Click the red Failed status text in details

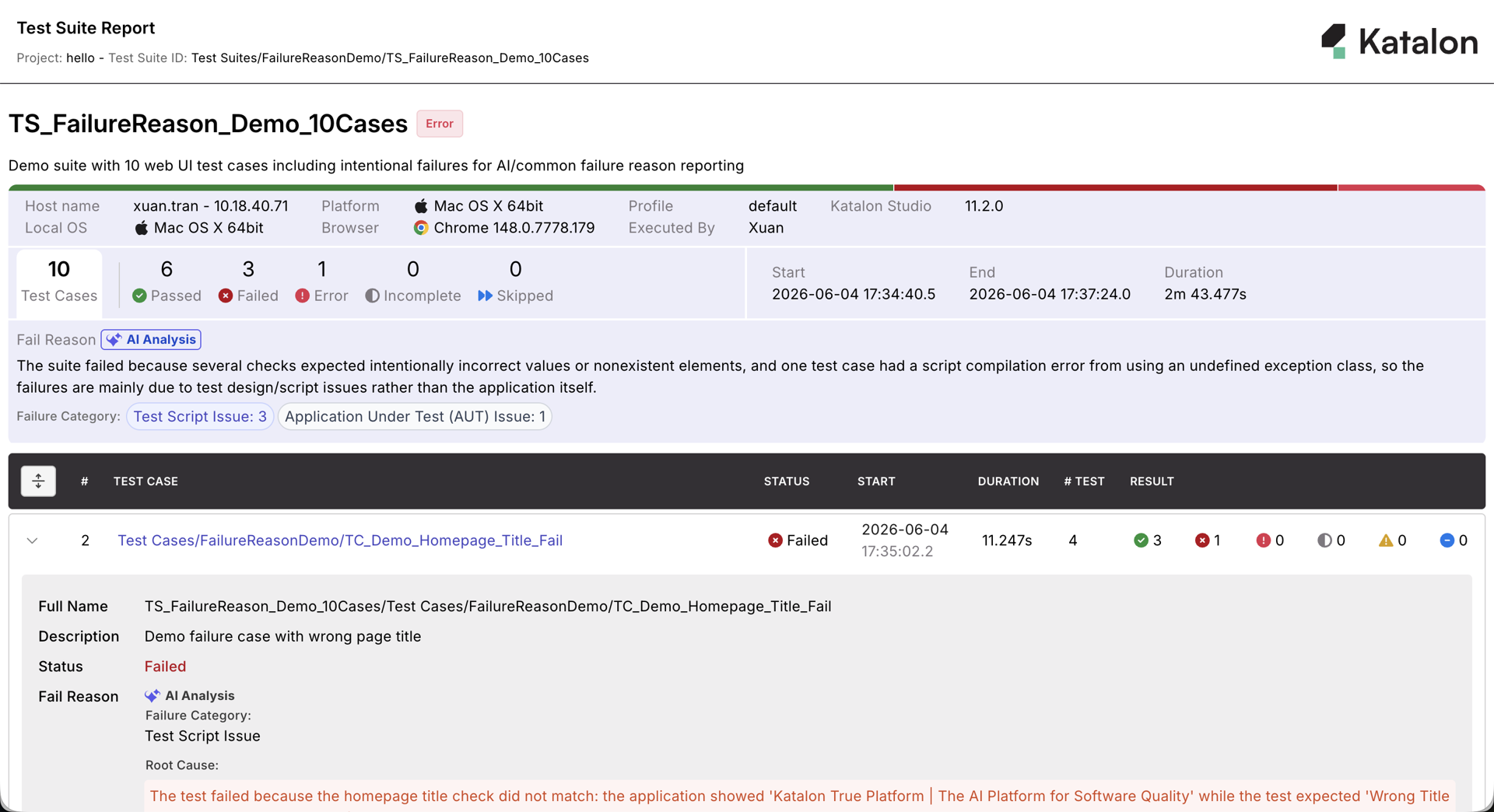165,667
